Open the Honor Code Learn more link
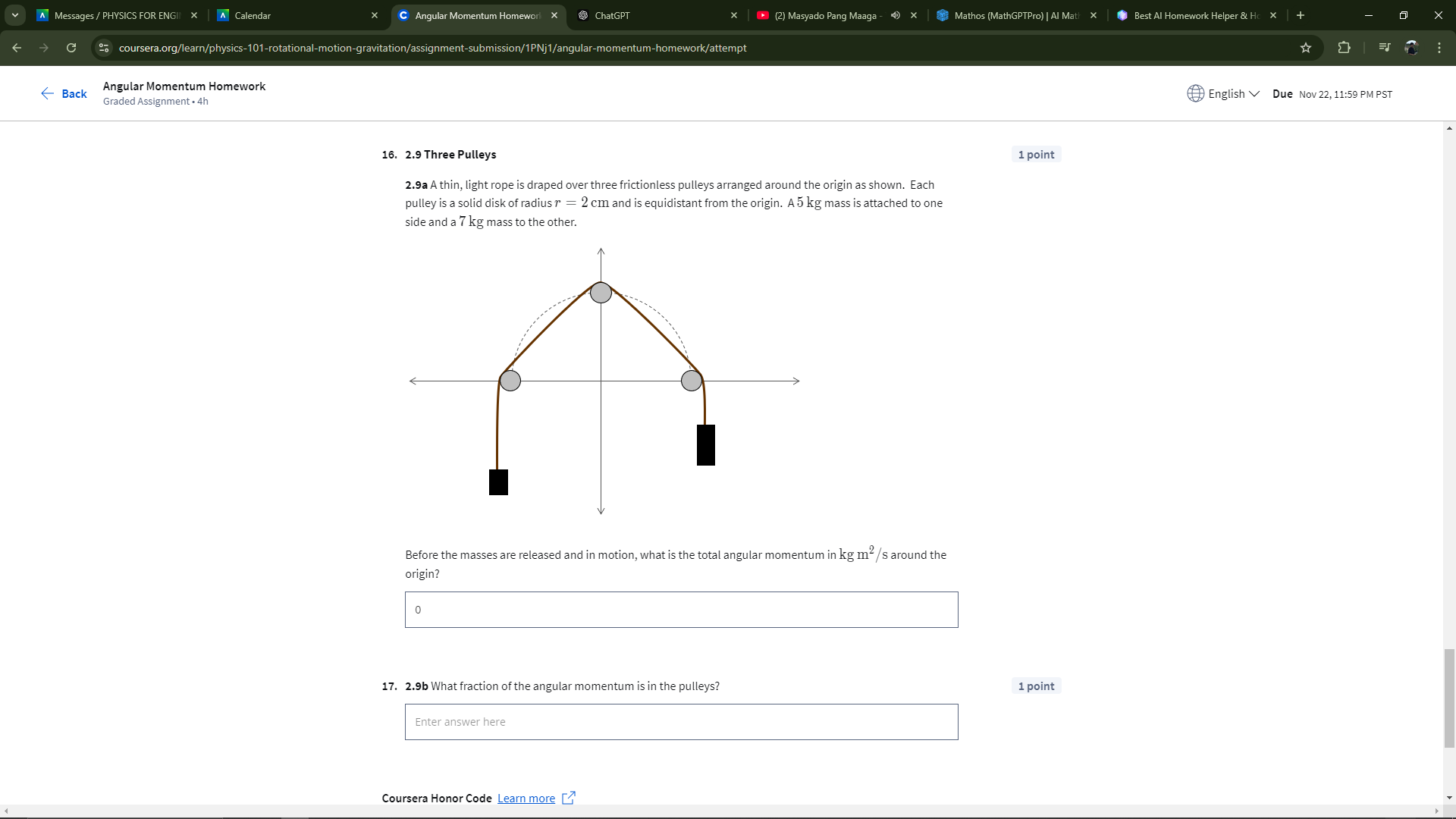The height and width of the screenshot is (819, 1456). [526, 799]
